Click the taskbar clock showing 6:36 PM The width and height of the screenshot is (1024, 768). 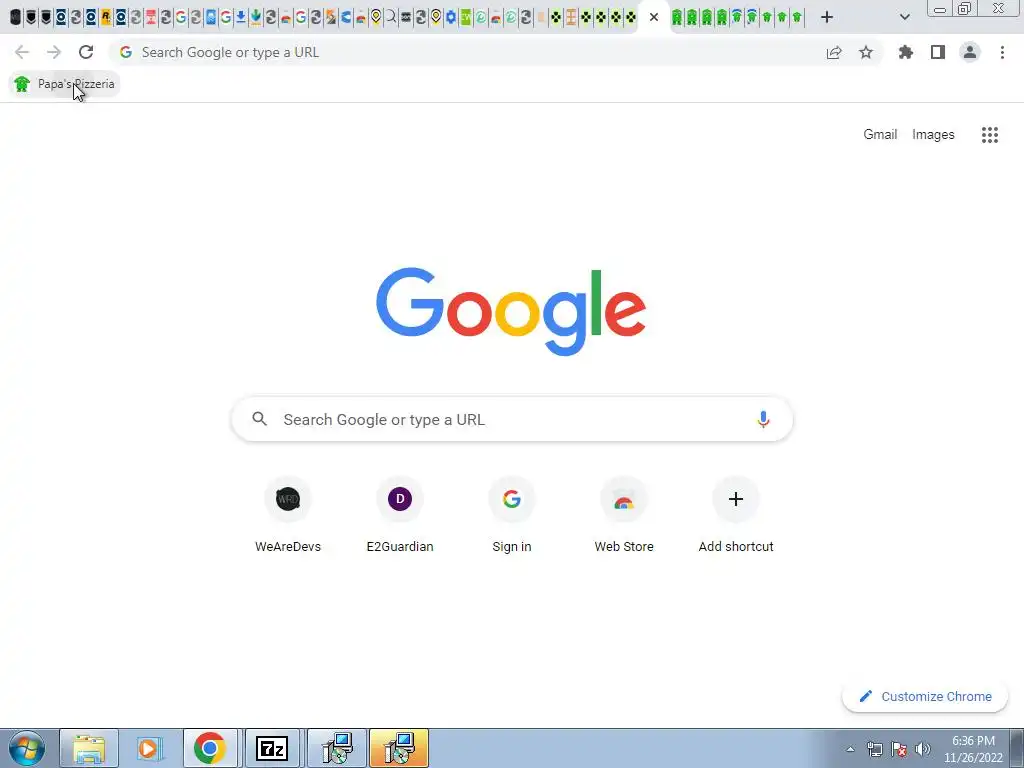coord(973,749)
